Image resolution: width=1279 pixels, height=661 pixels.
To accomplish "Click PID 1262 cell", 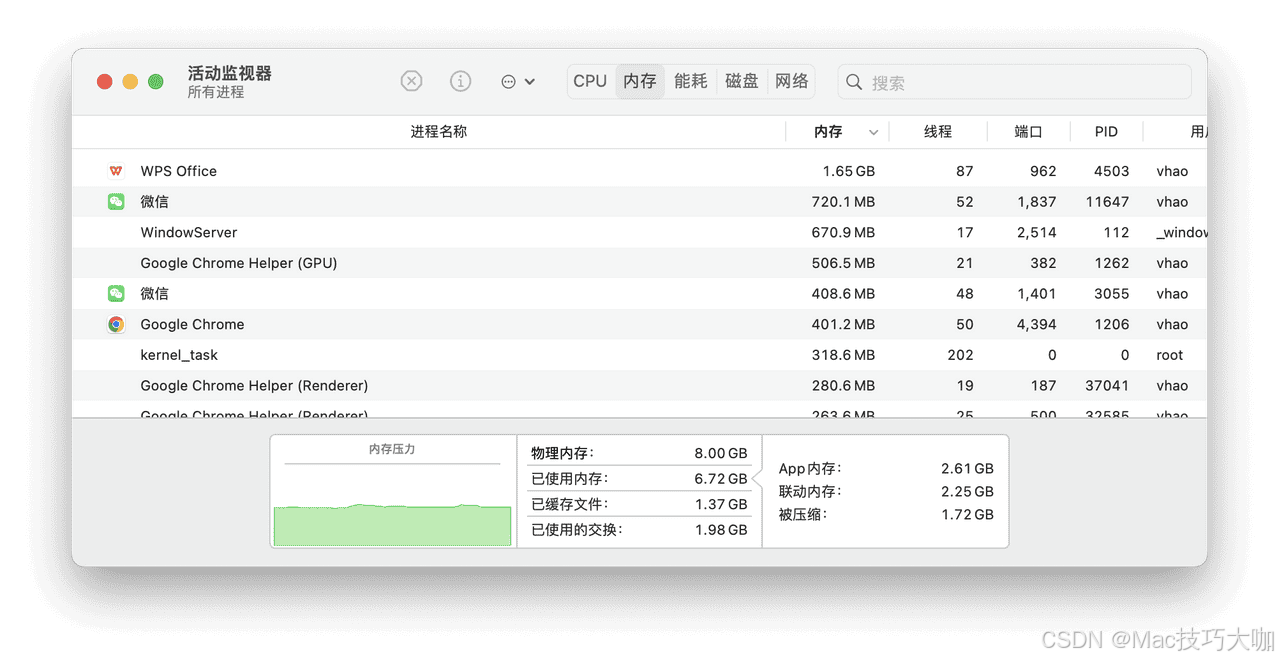I will (x=1111, y=263).
